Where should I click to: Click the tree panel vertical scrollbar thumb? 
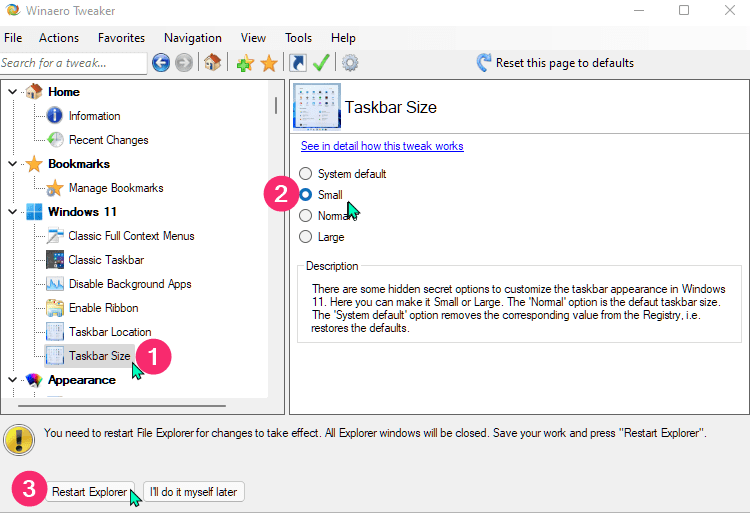pos(276,105)
